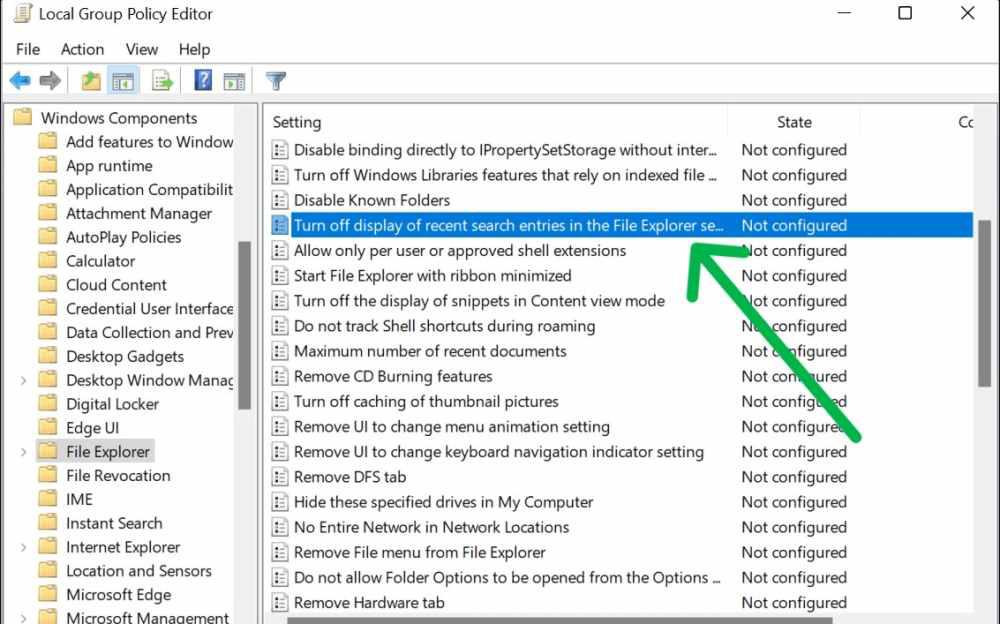Viewport: 1000px width, 624px height.
Task: Select Turn off the display of snippets policy
Action: point(479,301)
